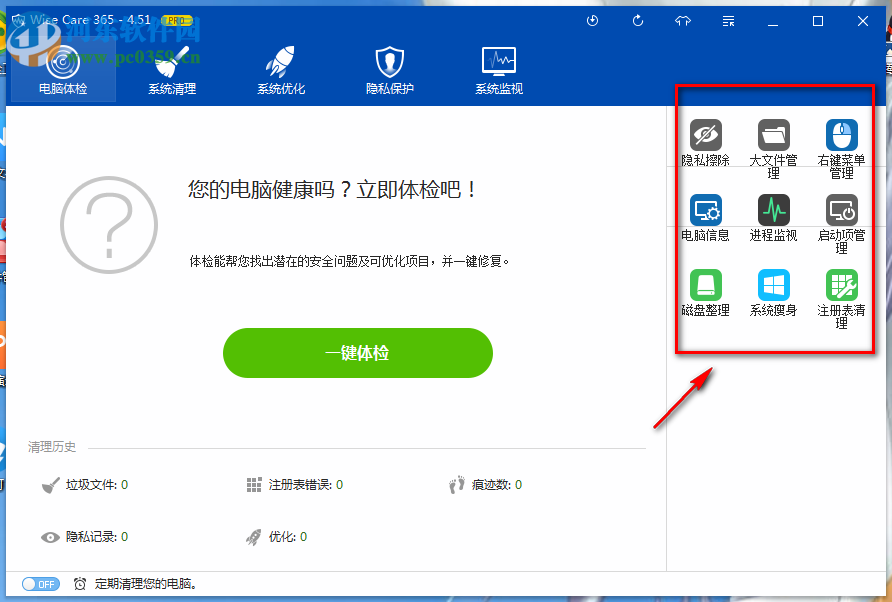The height and width of the screenshot is (602, 892).
Task: Click the alarm clock icon for scheduled cleaning
Action: click(x=82, y=584)
